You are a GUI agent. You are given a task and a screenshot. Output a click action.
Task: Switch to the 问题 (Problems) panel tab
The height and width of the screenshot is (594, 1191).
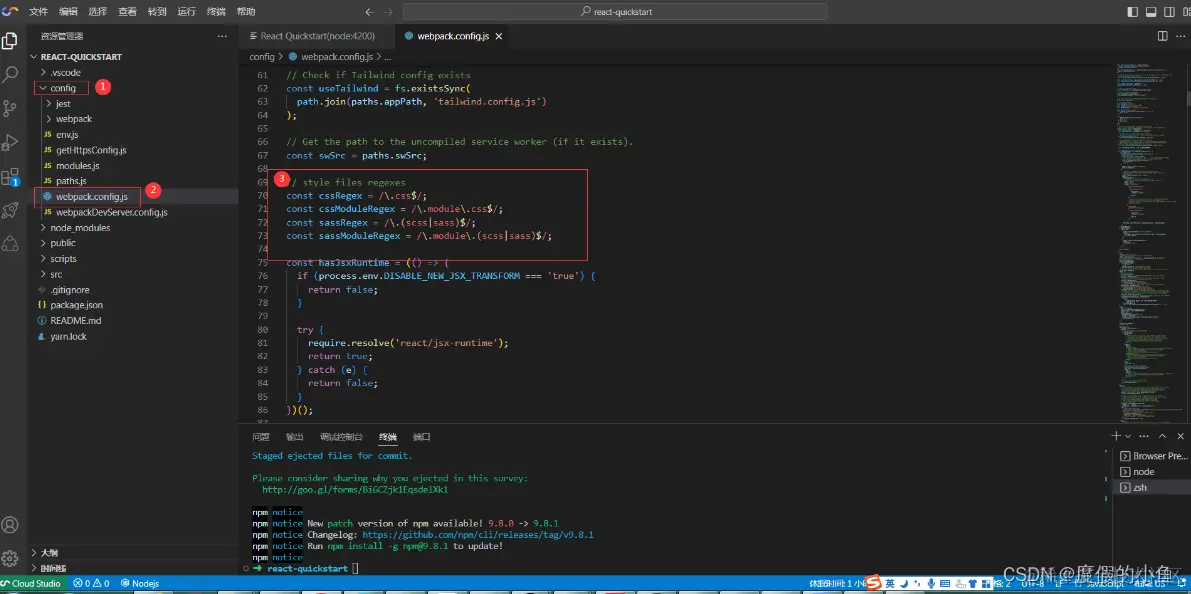[x=261, y=437]
